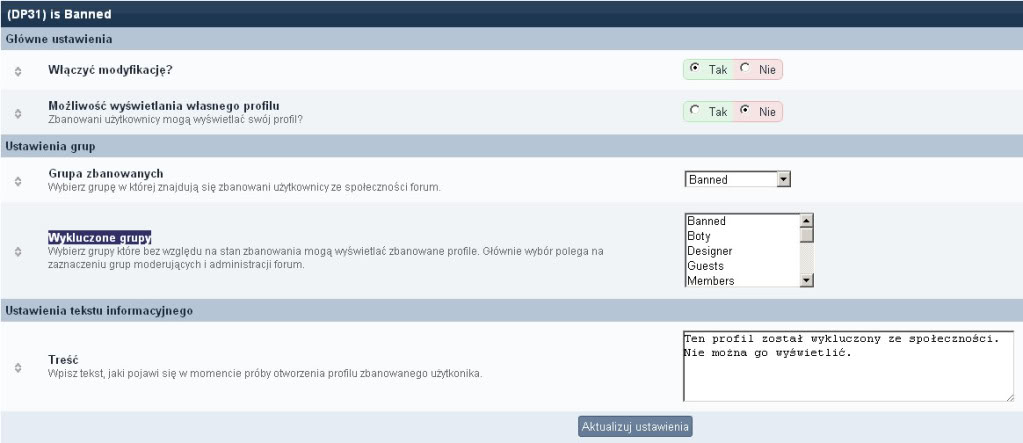Click reorder handle beside Treść setting
This screenshot has width=1023, height=443.
[18, 366]
